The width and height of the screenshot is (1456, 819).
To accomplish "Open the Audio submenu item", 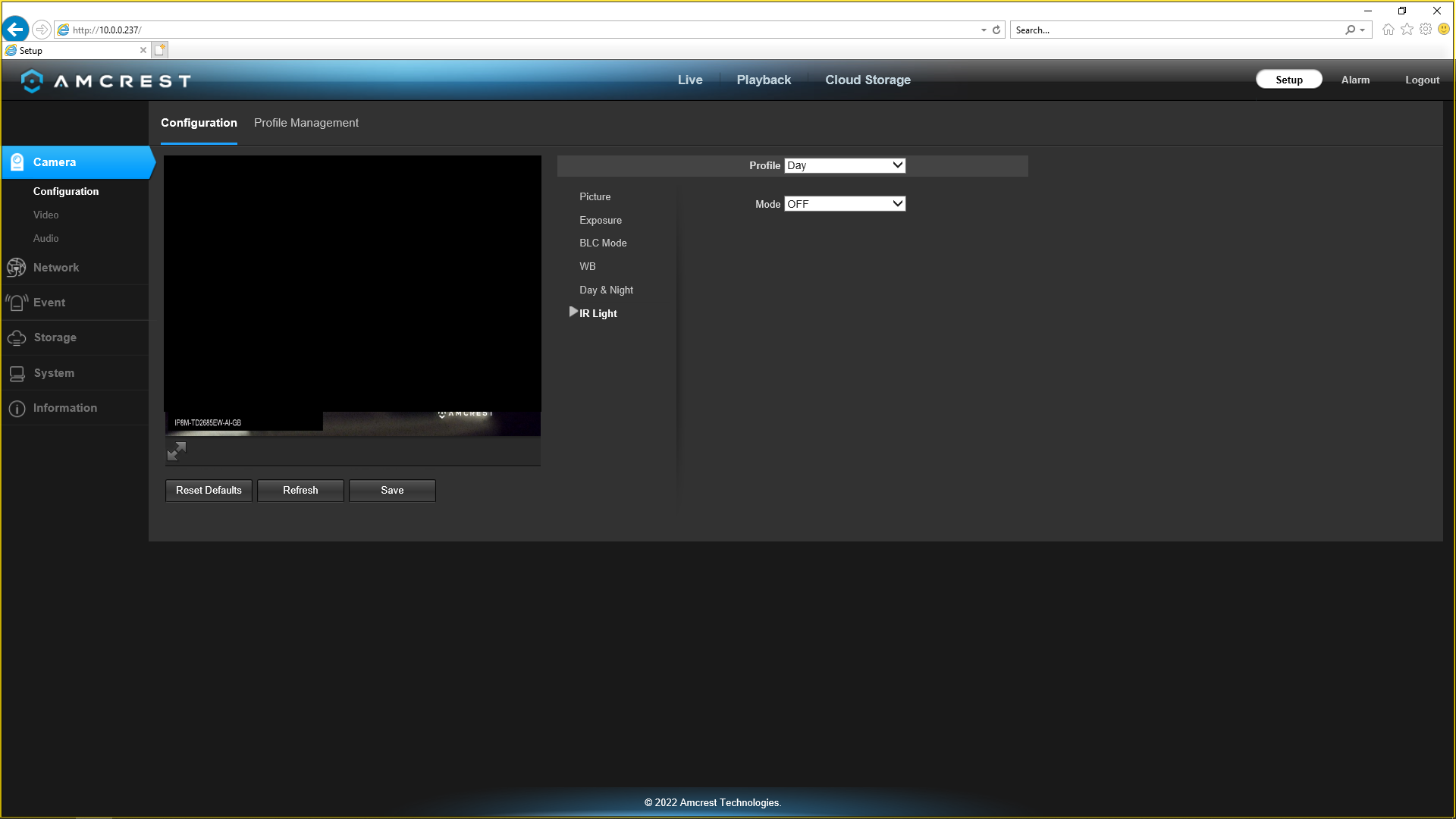I will coord(45,238).
